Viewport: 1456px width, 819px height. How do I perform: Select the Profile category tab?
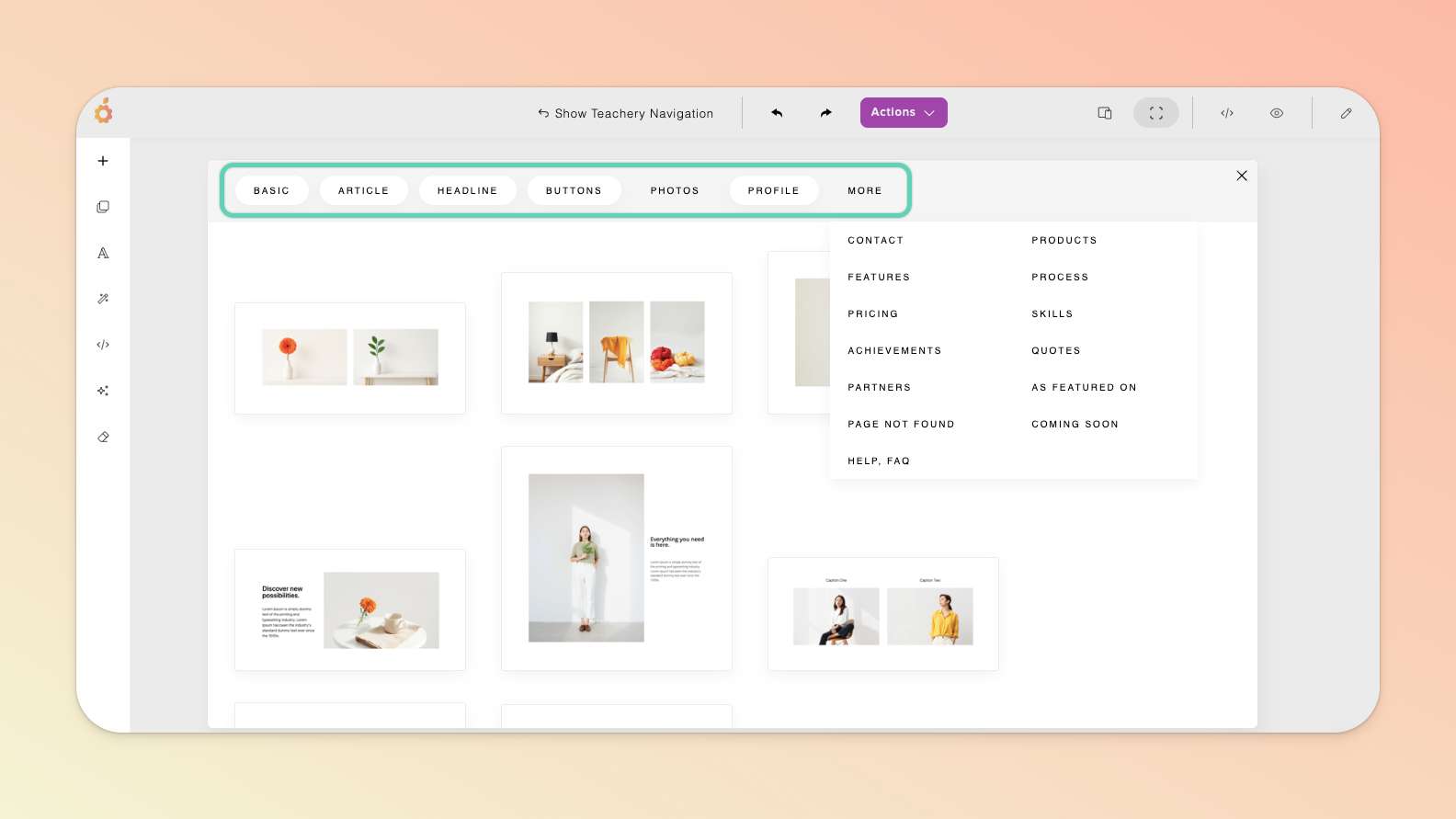pos(774,190)
